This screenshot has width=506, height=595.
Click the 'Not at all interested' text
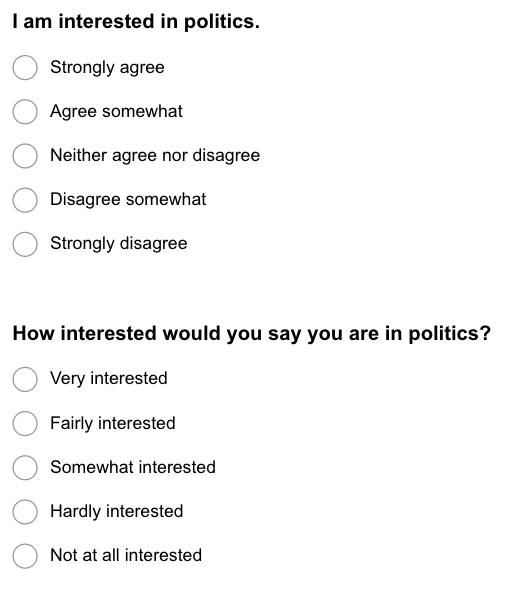coord(126,555)
